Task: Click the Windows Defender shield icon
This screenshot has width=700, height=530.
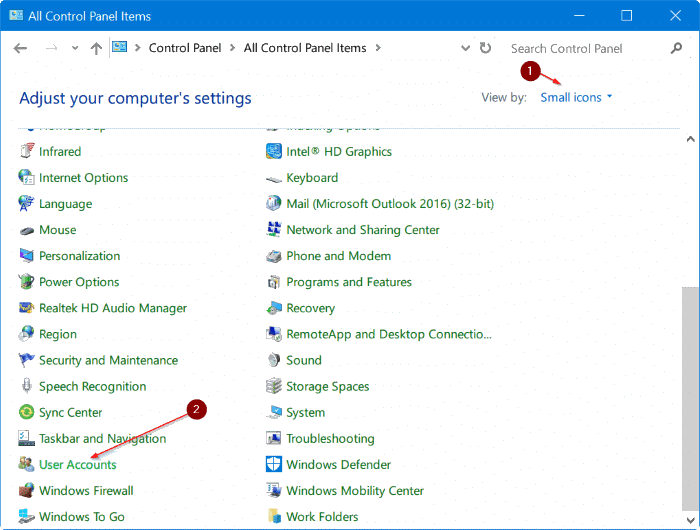Action: tap(274, 465)
